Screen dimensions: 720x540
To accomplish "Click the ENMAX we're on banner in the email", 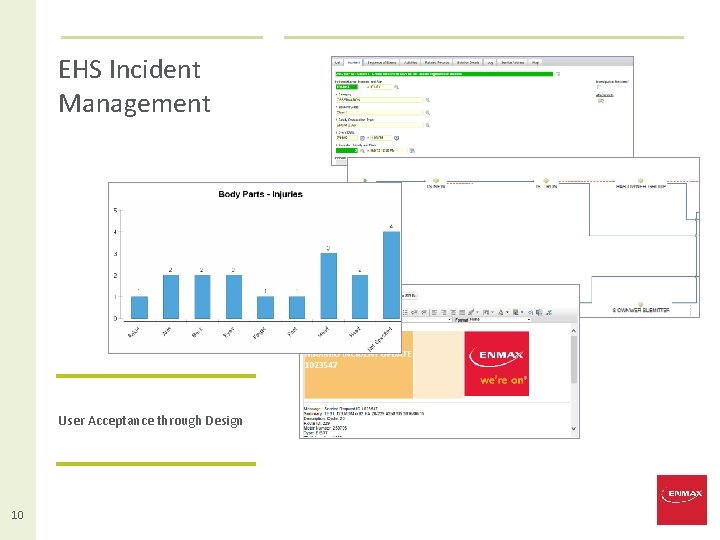I will [496, 363].
